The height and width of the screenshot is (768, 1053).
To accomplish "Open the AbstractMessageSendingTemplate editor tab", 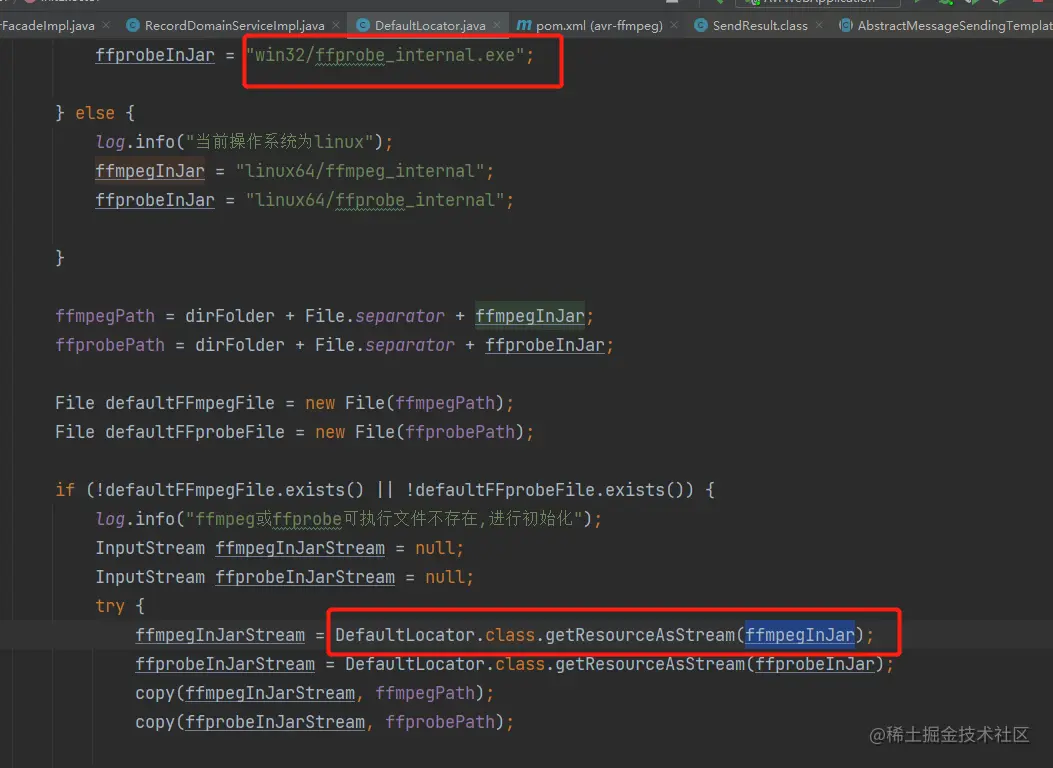I will point(947,26).
